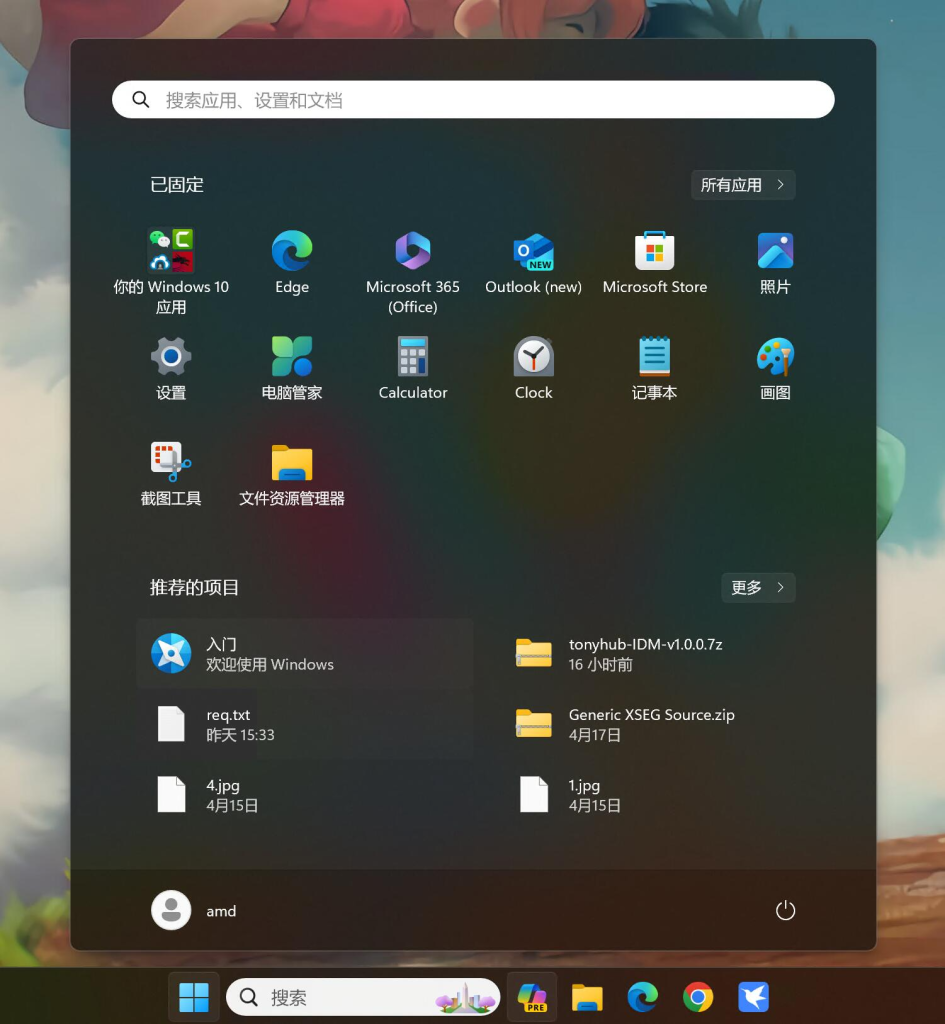
Task: Open Microsoft 365 (Office)
Action: pos(413,271)
